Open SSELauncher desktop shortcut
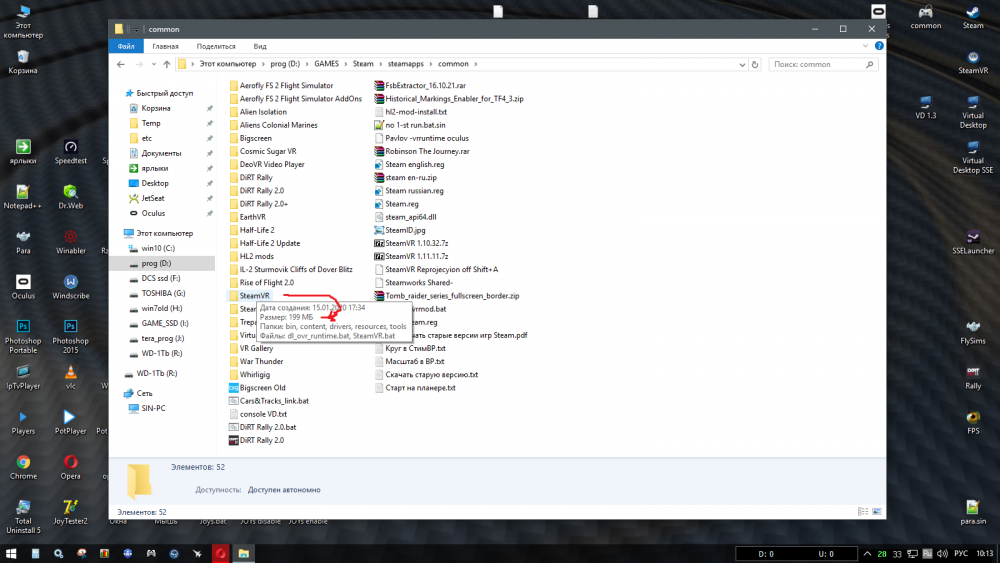1000x563 pixels. 973,243
